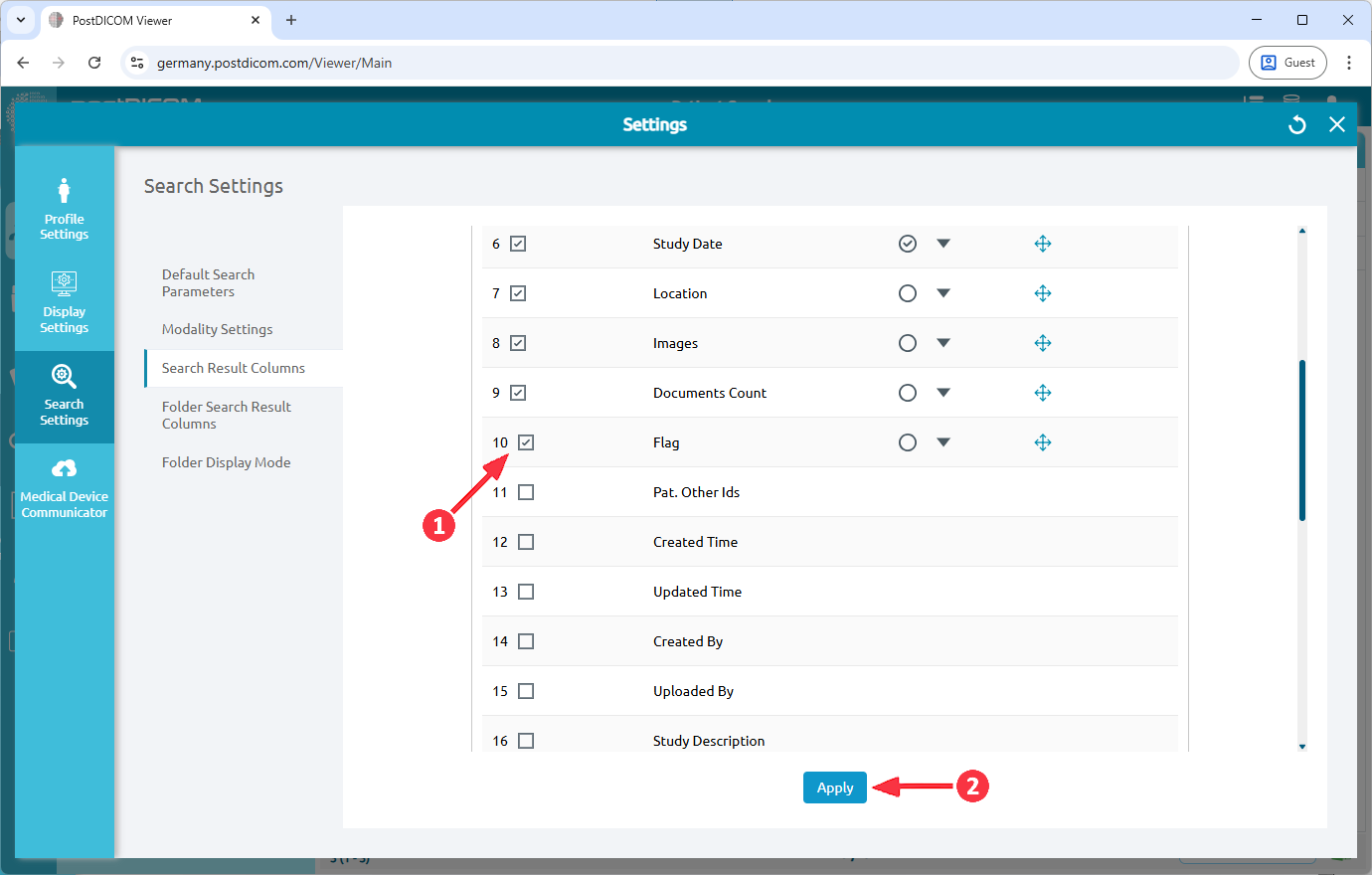
Task: Click the column list vertical scrollbar
Action: 1301,439
